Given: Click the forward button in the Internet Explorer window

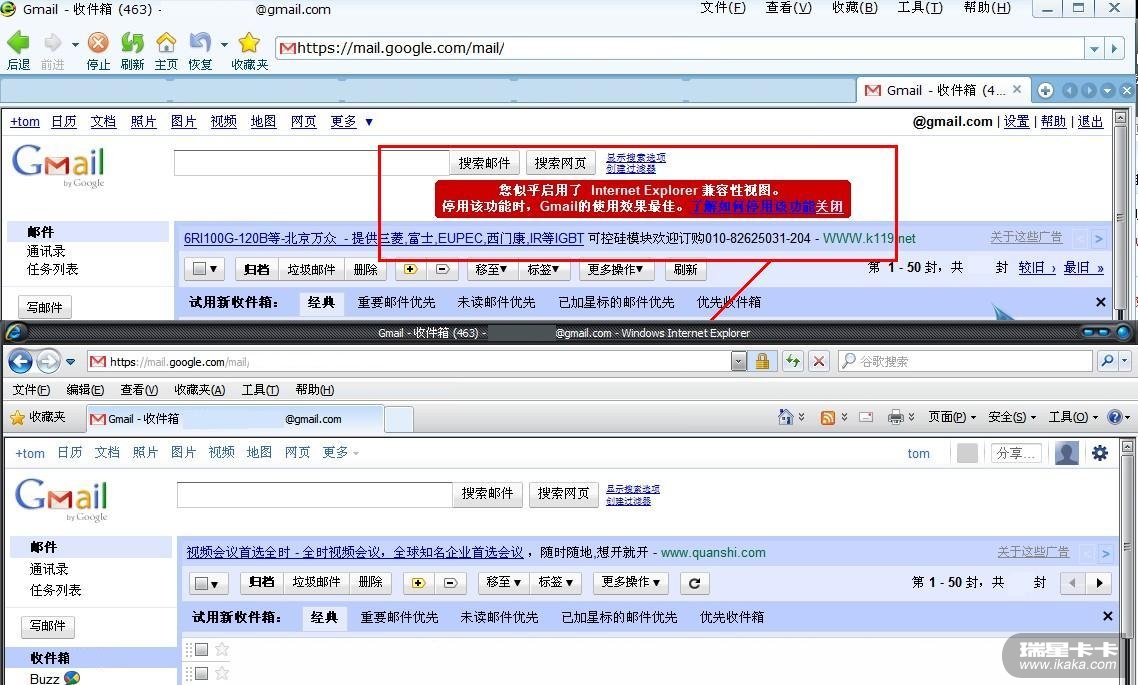Looking at the screenshot, I should (48, 361).
